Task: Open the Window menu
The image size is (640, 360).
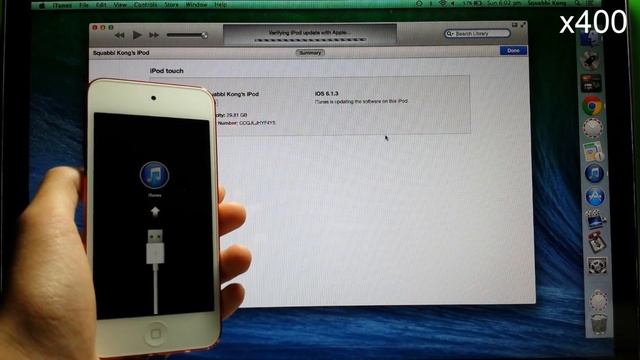Action: (x=196, y=5)
